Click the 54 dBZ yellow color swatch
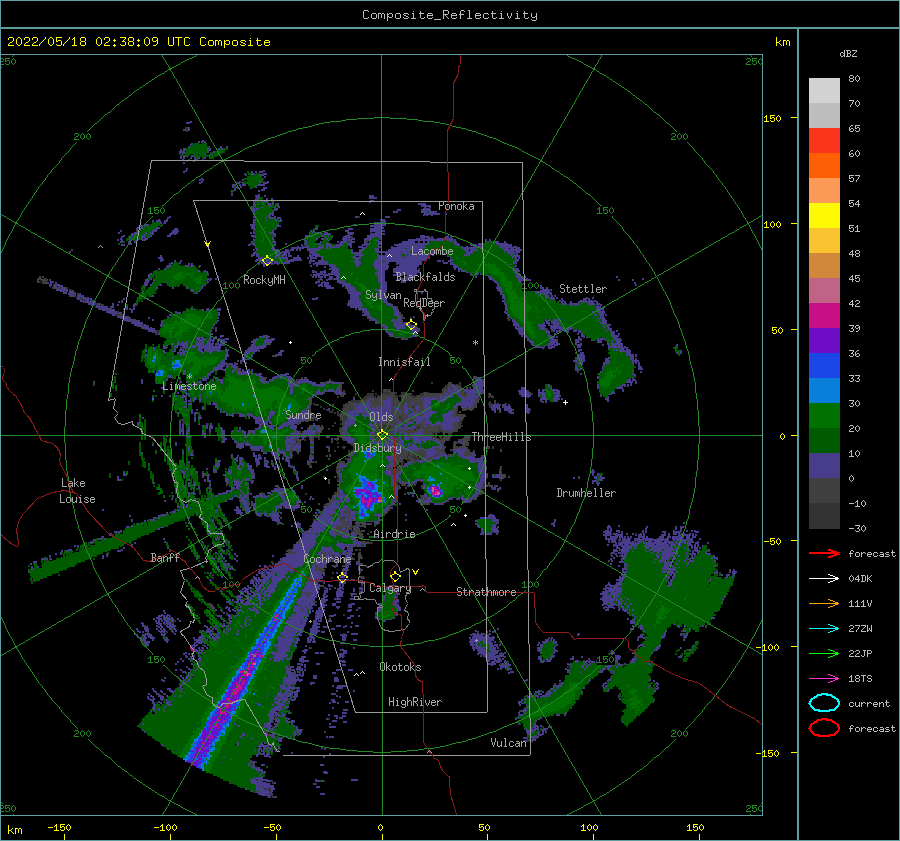 [x=824, y=215]
